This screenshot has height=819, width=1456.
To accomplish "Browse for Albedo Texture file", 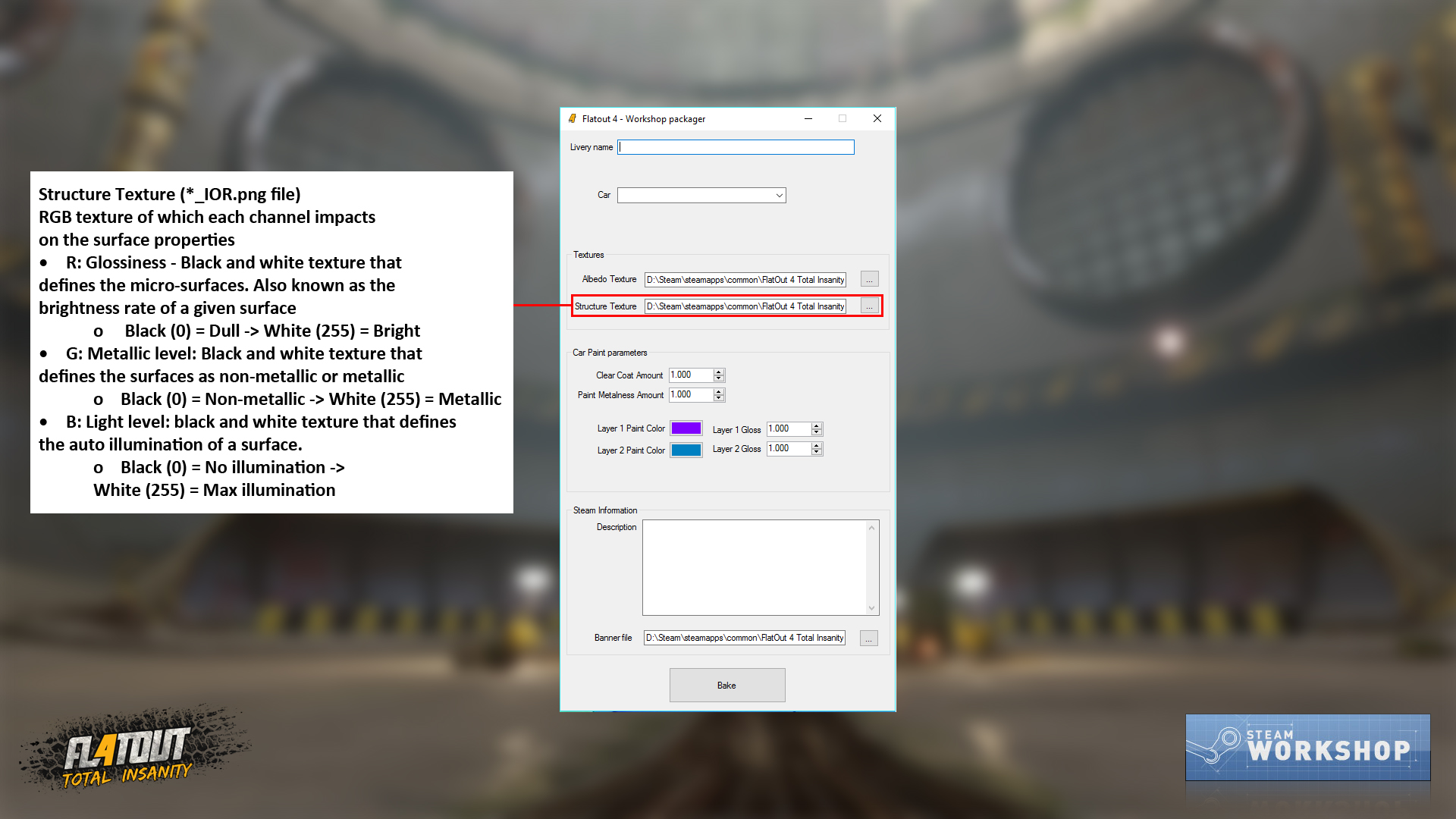I will [x=869, y=280].
